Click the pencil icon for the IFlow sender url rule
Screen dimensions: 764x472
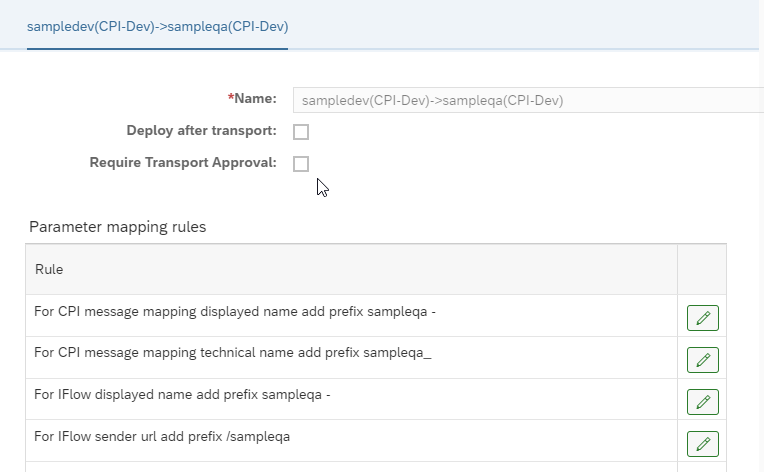703,444
